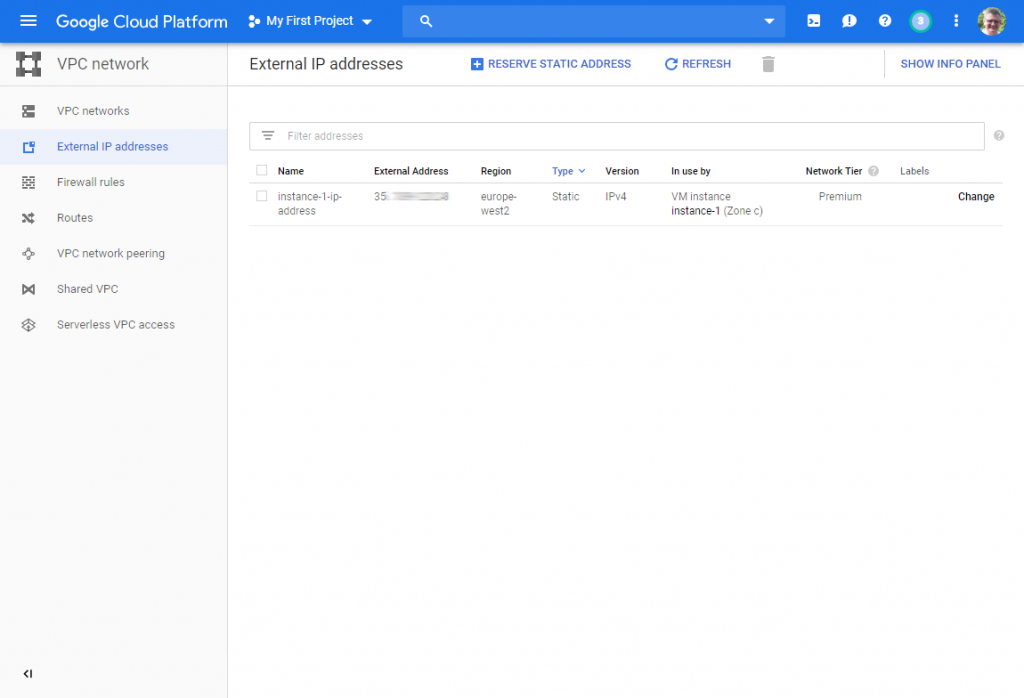This screenshot has height=698, width=1024.
Task: Click the filter help question icon
Action: pyautogui.click(x=999, y=136)
